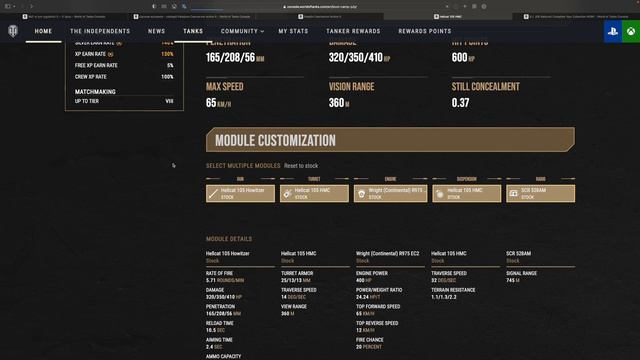Open REWARDS POINTS page
The height and width of the screenshot is (360, 640).
coord(425,31)
